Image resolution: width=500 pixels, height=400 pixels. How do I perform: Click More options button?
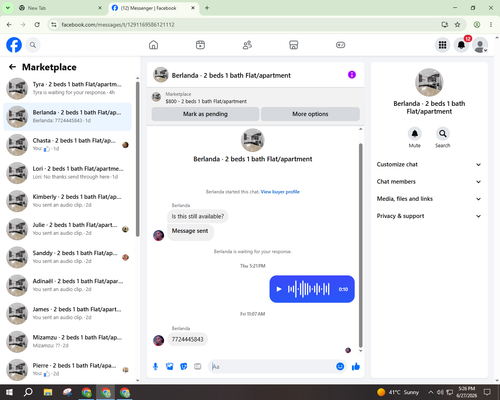tap(310, 114)
